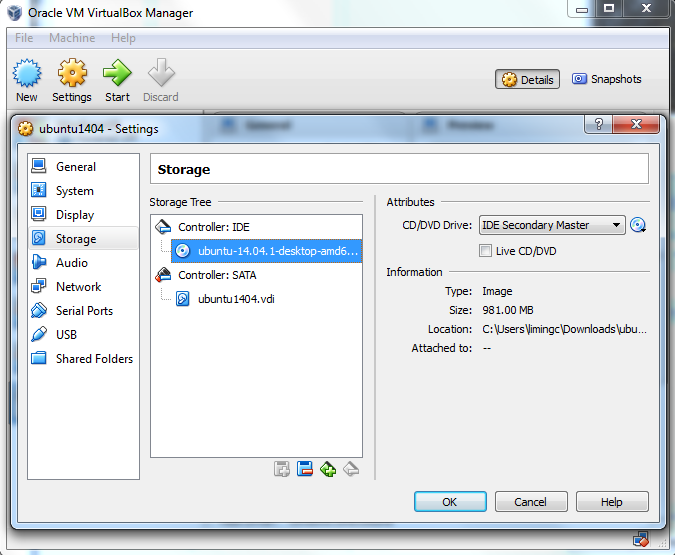675x555 pixels.
Task: Select the Storage category in the sidebar
Action: point(84,238)
